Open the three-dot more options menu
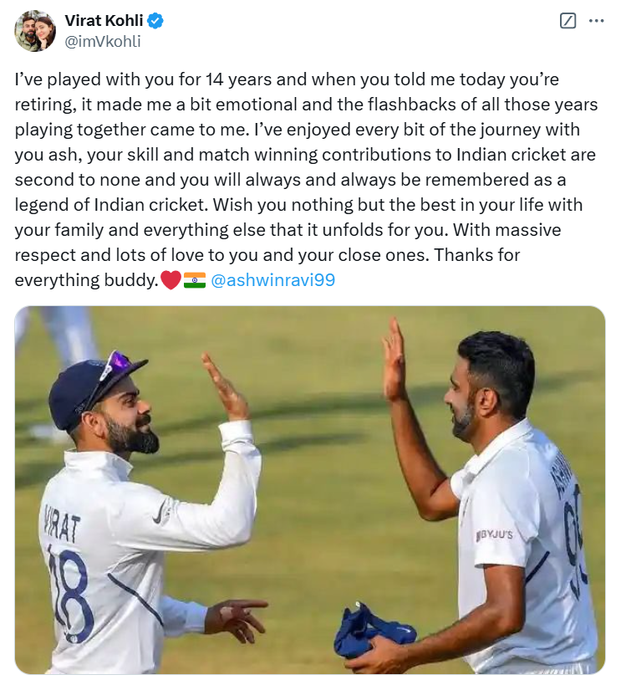 coord(596,20)
